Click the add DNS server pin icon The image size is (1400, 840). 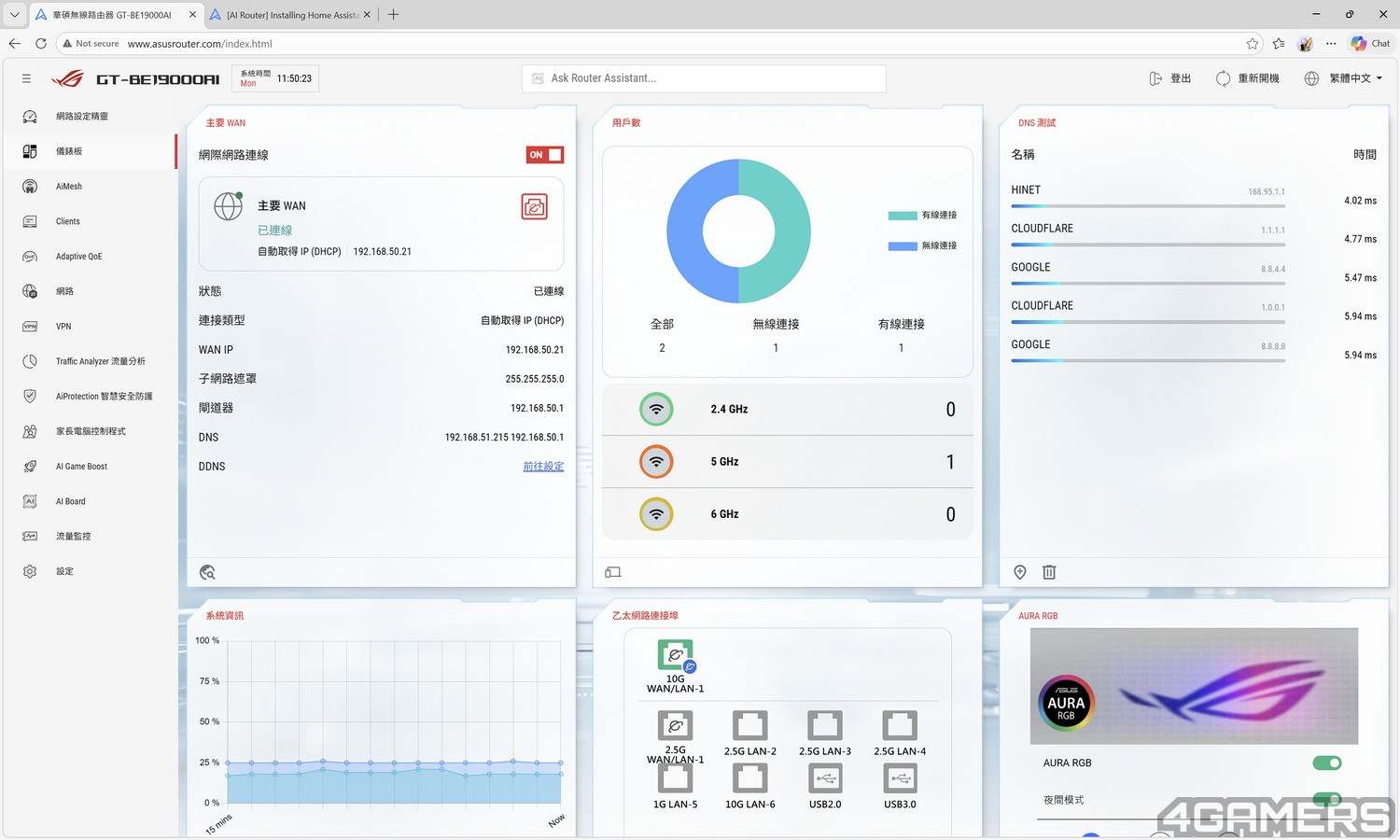click(x=1020, y=572)
